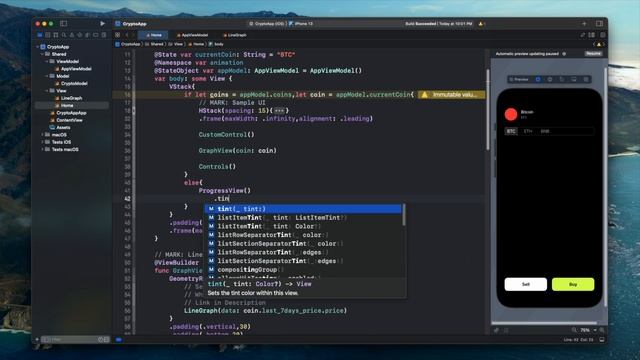Tap the Buy button in preview
The width and height of the screenshot is (640, 360).
point(573,284)
